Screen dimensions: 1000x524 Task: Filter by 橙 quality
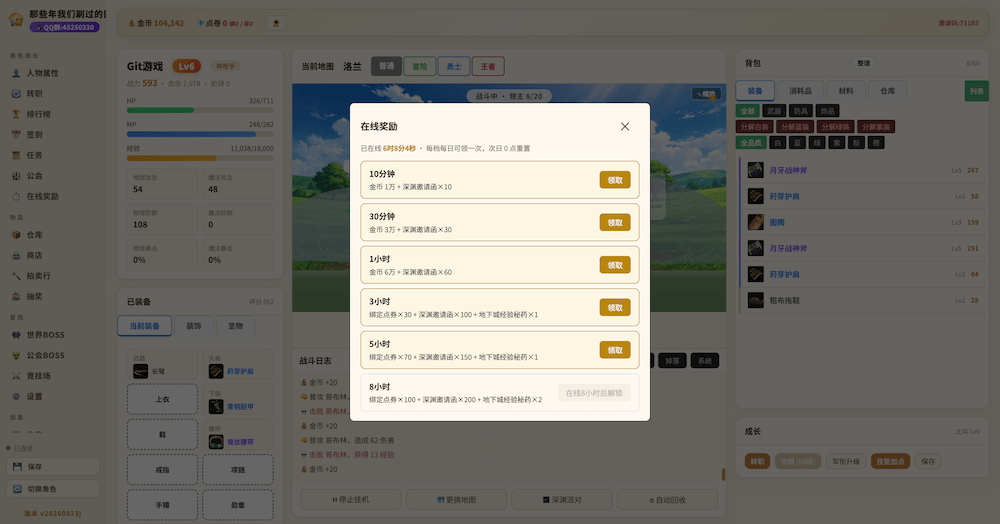876,143
